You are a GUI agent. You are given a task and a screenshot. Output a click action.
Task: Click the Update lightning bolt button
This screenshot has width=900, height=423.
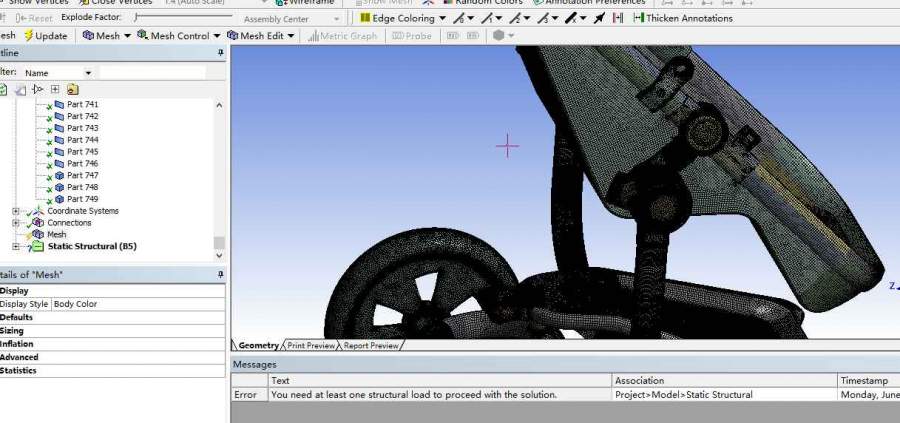coord(45,36)
